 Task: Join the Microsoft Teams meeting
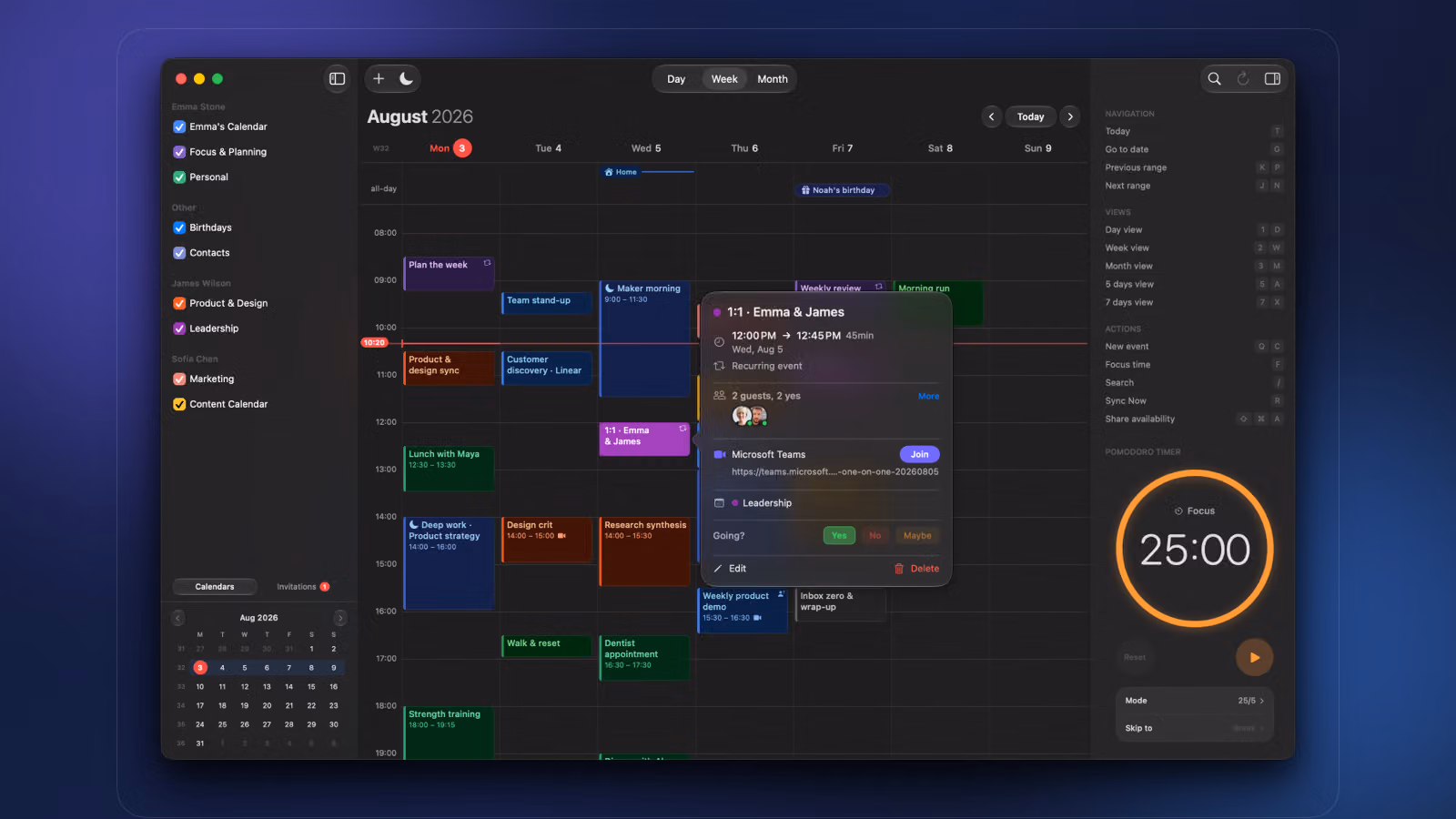pyautogui.click(x=920, y=454)
